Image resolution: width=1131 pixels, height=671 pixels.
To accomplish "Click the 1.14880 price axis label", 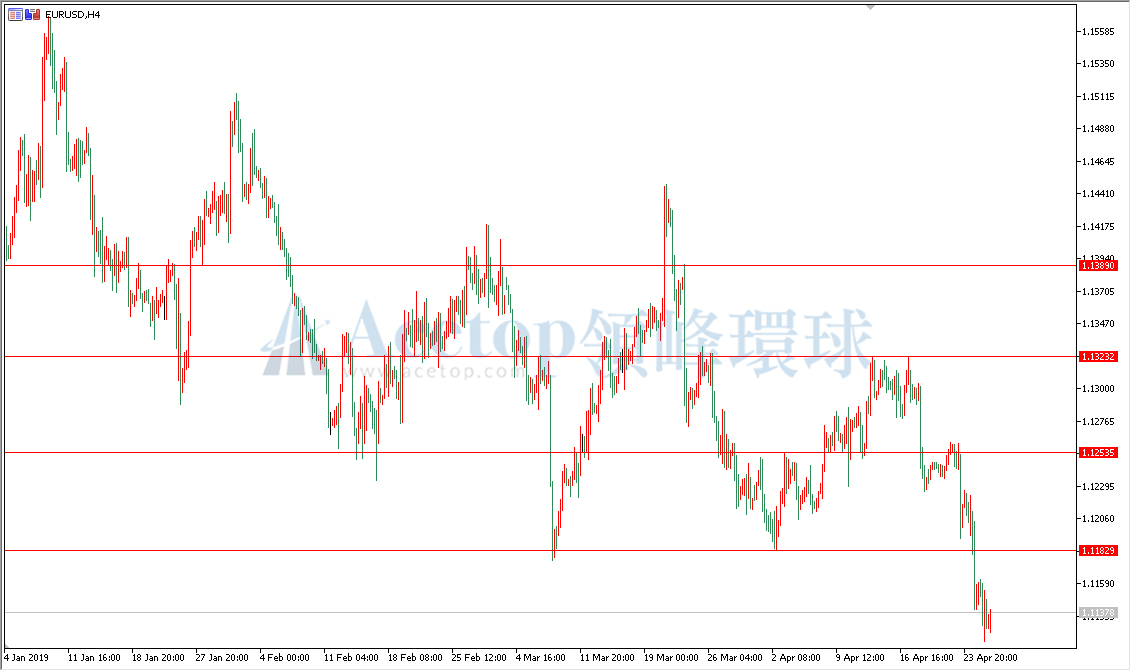I will coord(1098,129).
